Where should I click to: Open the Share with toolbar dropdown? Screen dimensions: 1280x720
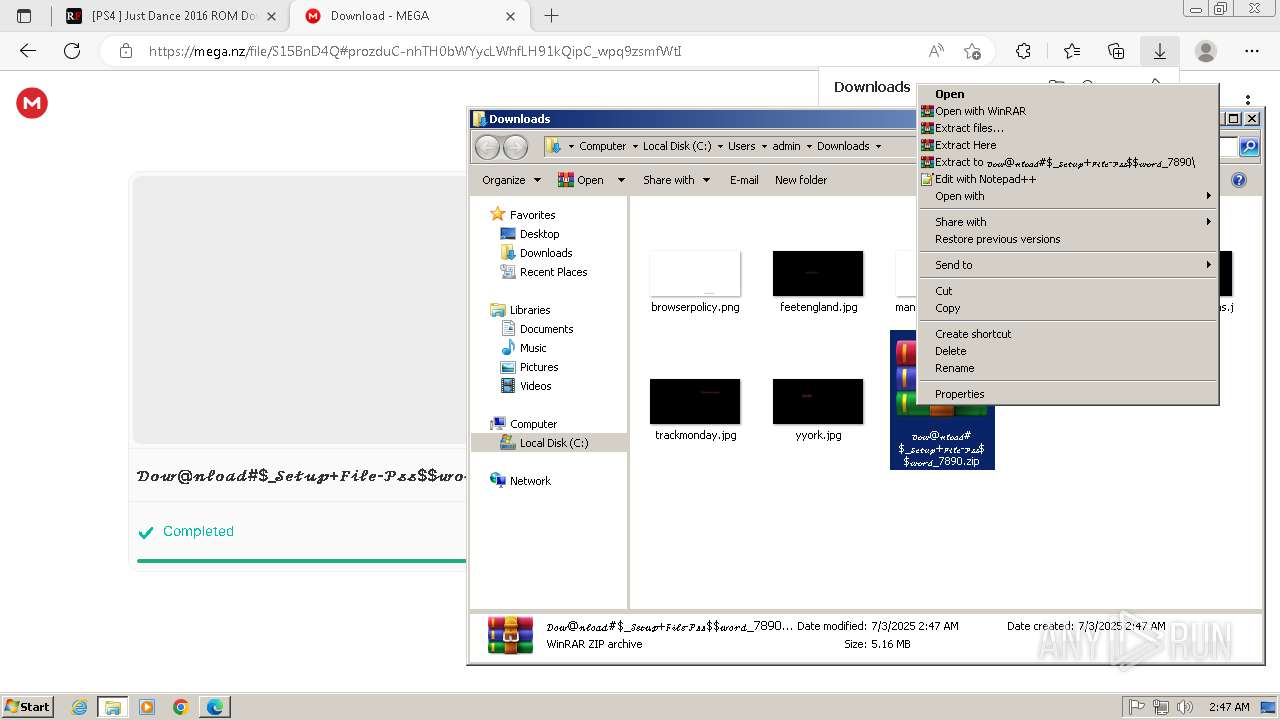coord(677,180)
